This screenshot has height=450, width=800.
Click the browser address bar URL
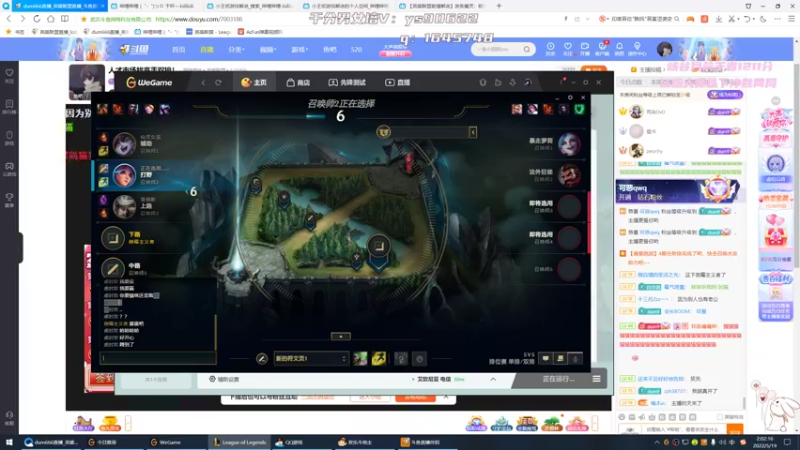point(198,19)
